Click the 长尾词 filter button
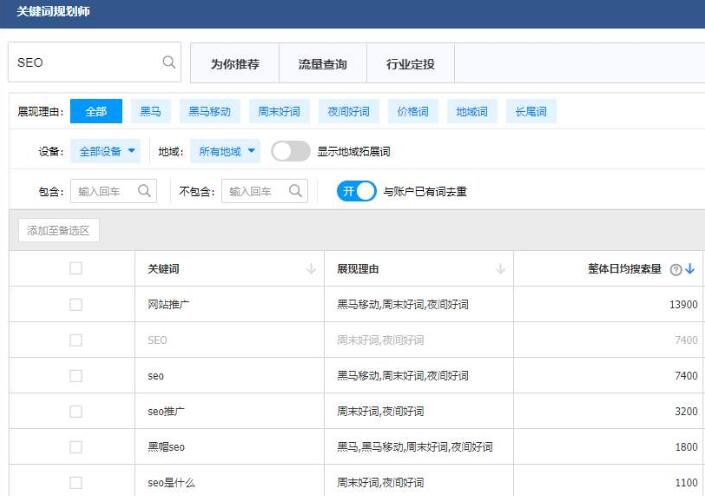The image size is (705, 496). pyautogui.click(x=530, y=111)
